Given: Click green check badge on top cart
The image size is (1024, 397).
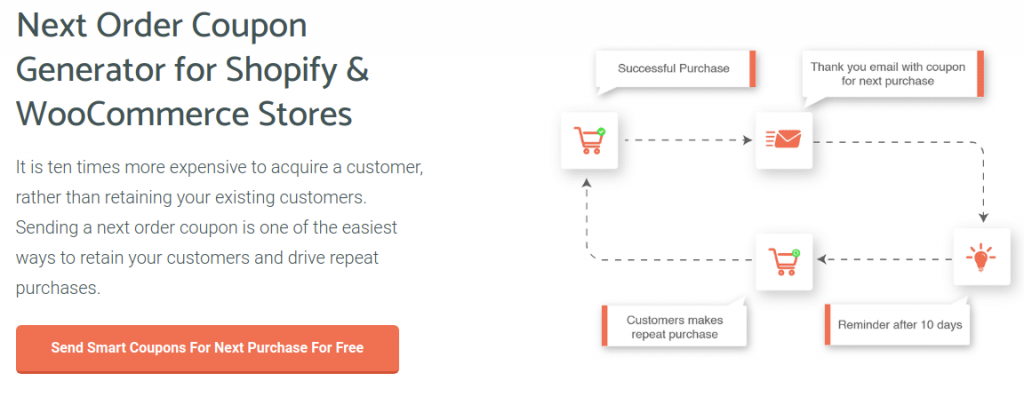Looking at the screenshot, I should click(601, 131).
